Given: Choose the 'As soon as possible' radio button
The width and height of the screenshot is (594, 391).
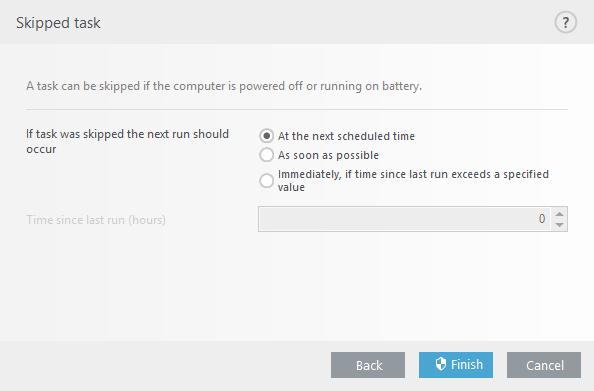Looking at the screenshot, I should pyautogui.click(x=266, y=155).
